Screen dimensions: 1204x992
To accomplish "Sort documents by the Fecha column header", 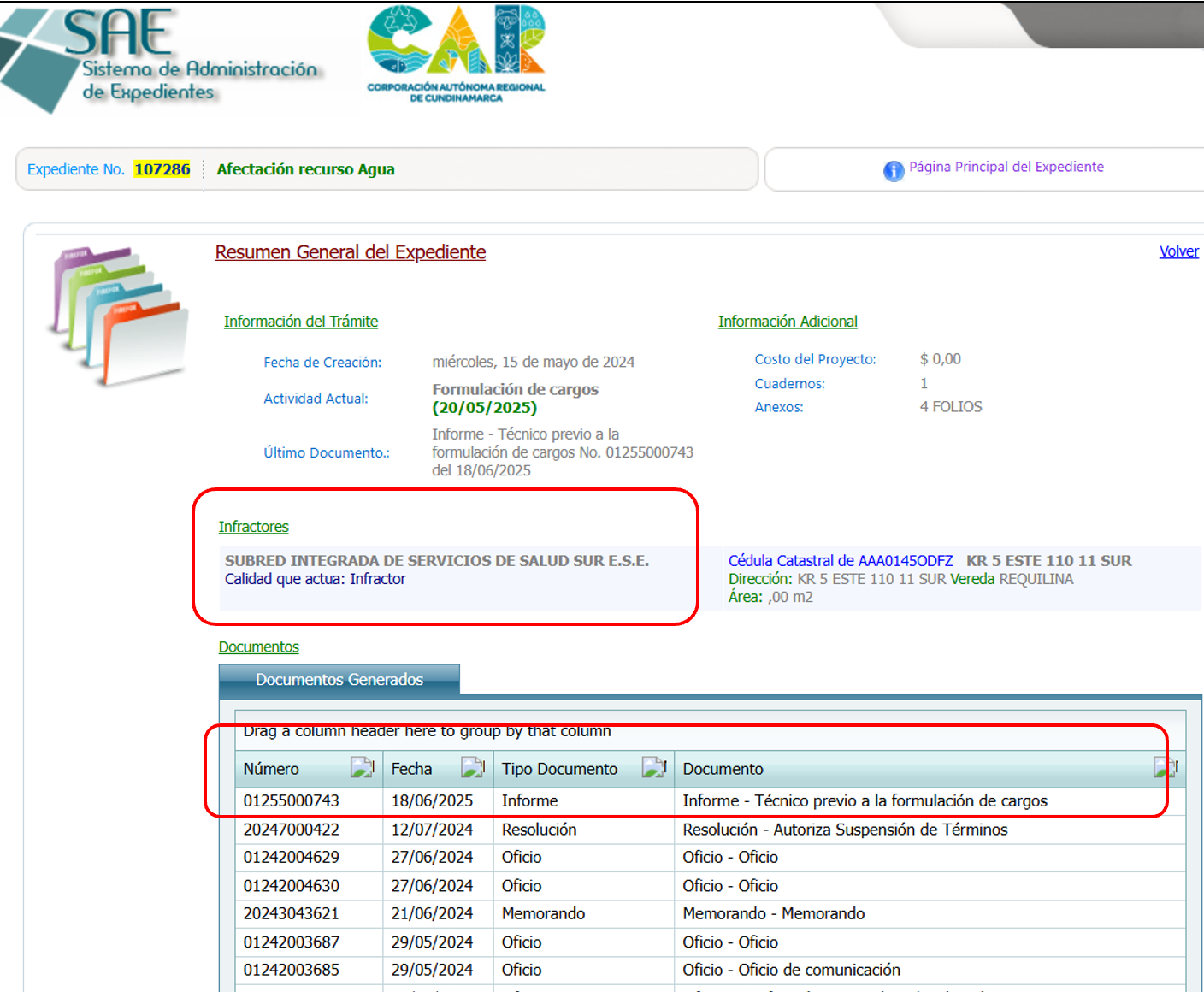I will [x=412, y=769].
